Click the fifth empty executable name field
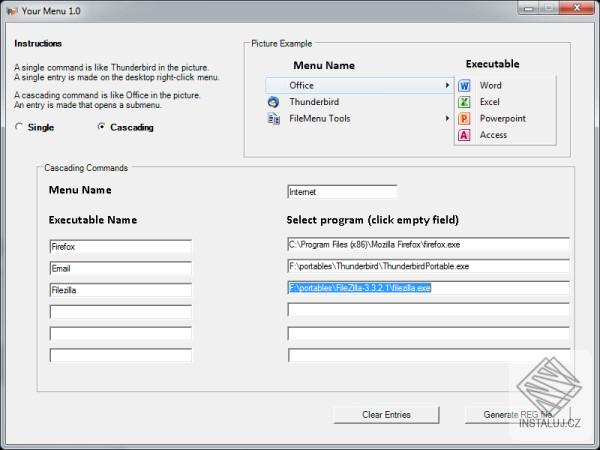This screenshot has height=450, width=600. 121,333
